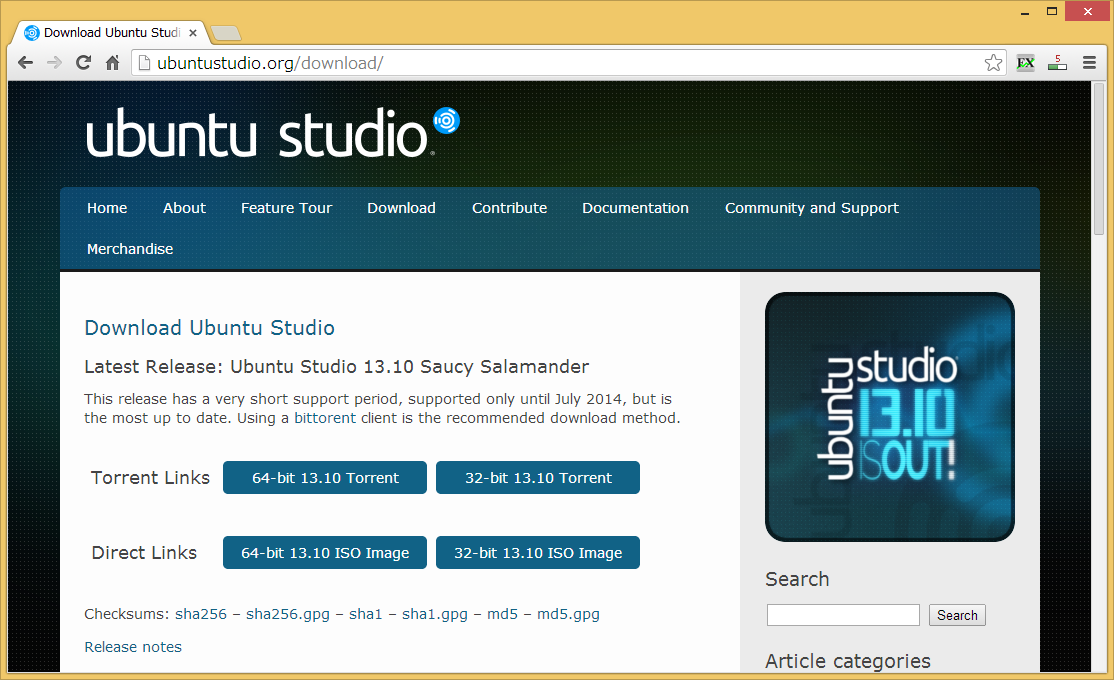
Task: Open the Feature Tour page
Action: point(286,208)
